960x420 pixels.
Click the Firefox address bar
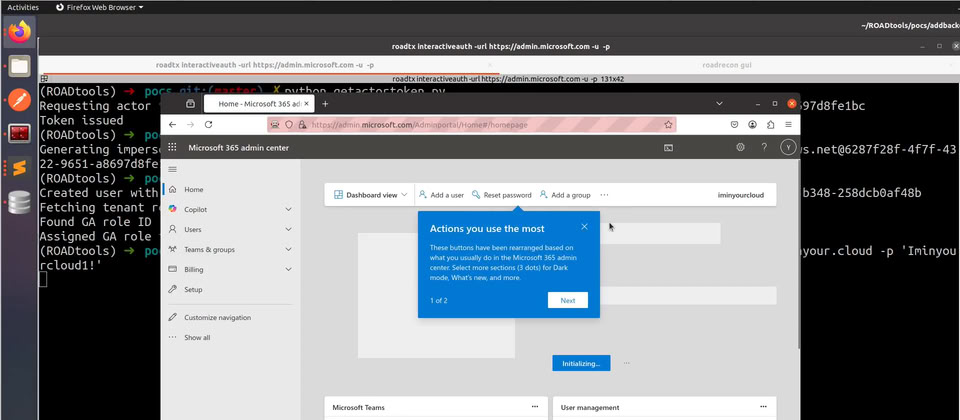click(x=480, y=125)
